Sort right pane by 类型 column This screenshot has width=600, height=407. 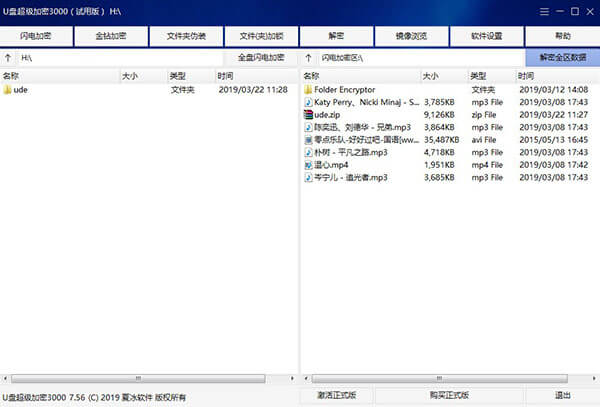tap(492, 76)
